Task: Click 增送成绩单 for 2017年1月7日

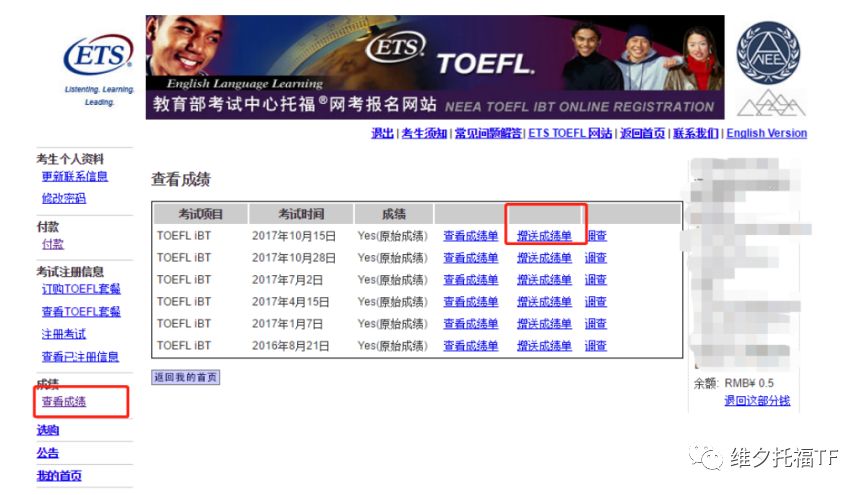Action: [544, 324]
